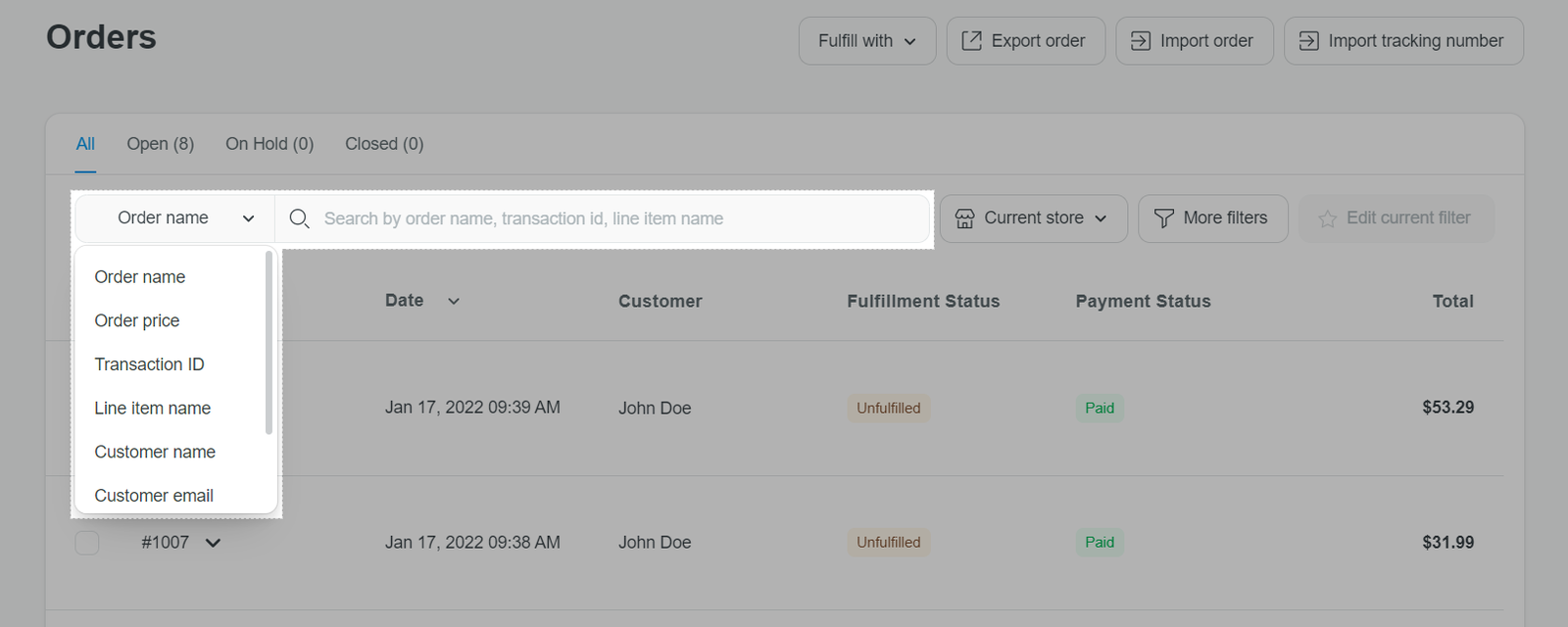Click the Unfulfilled badge on #1007 order

tap(889, 543)
